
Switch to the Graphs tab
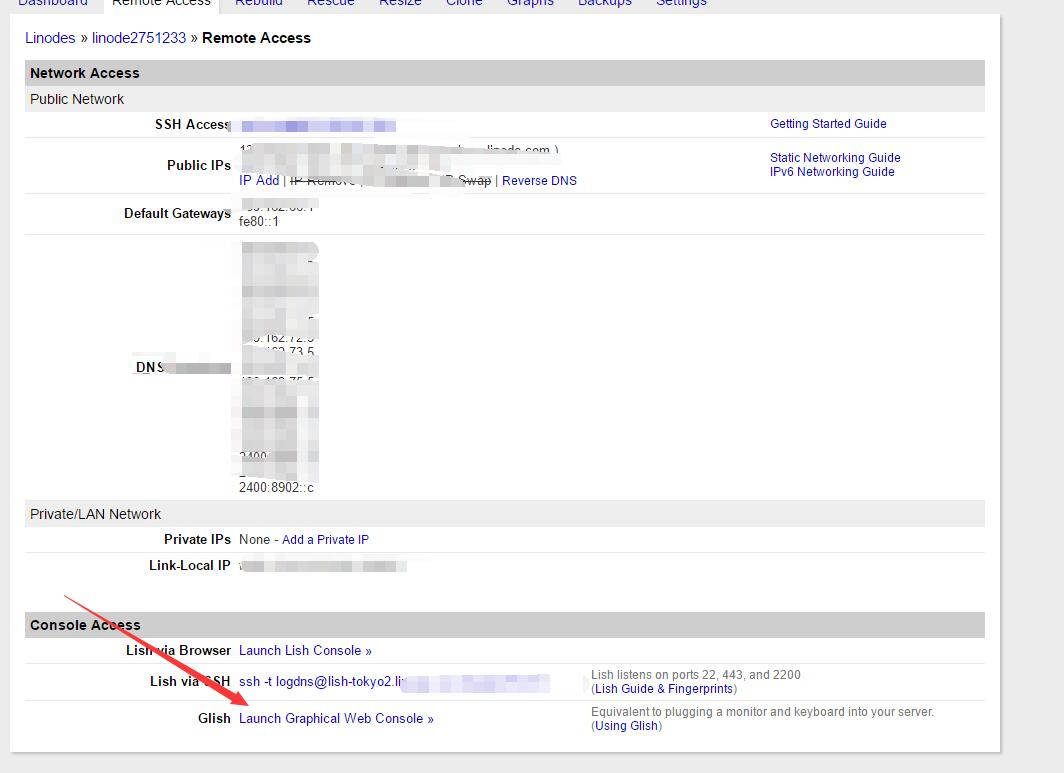(530, 3)
